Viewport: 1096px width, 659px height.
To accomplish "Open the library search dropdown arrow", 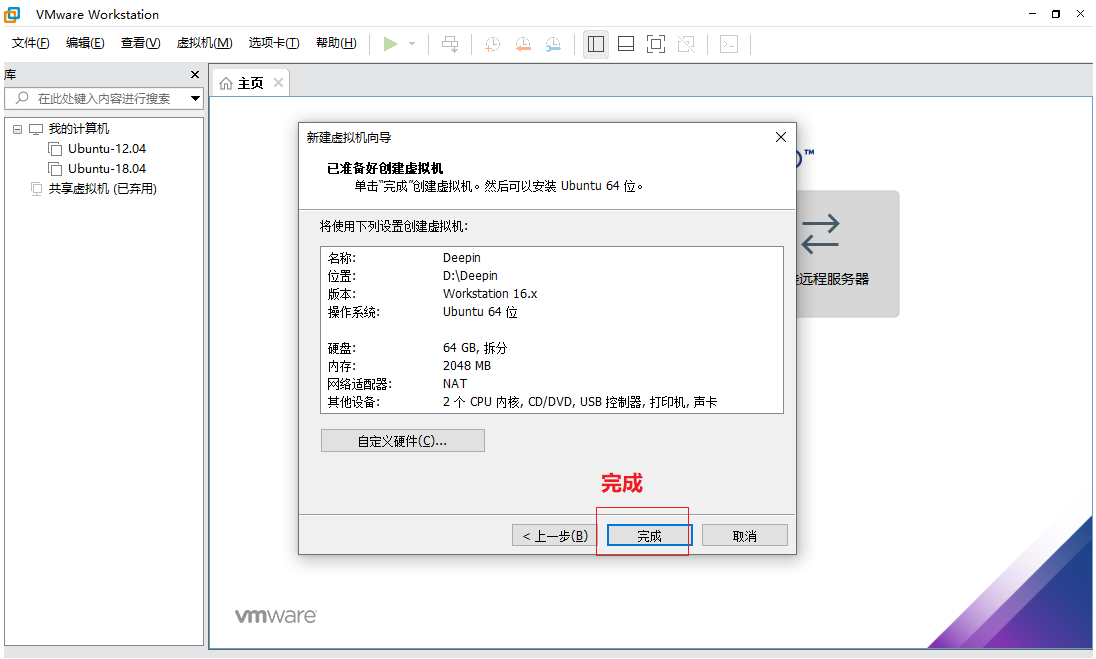I will pyautogui.click(x=196, y=99).
